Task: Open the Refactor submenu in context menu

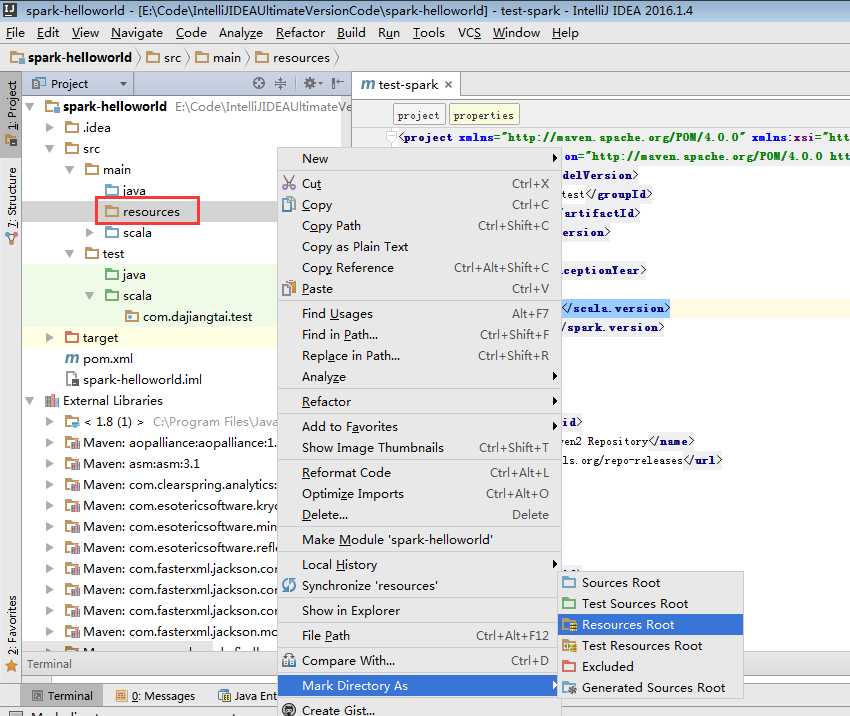Action: tap(418, 402)
